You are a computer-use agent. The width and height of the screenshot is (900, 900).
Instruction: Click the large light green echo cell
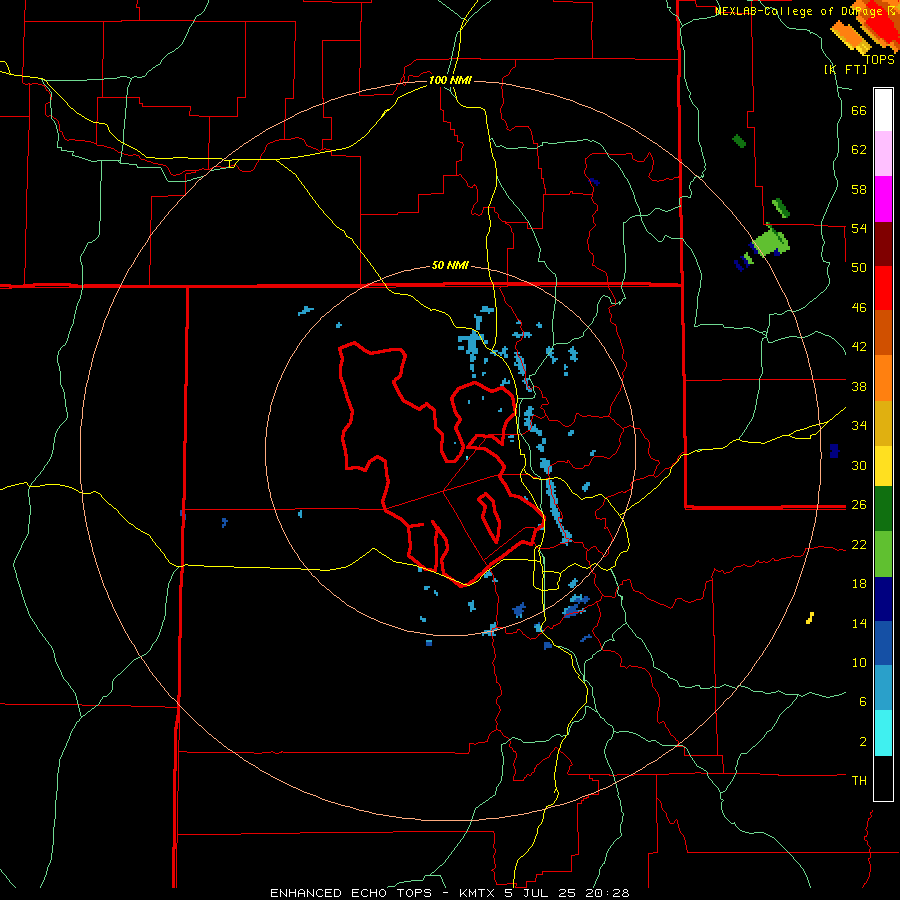tap(771, 241)
